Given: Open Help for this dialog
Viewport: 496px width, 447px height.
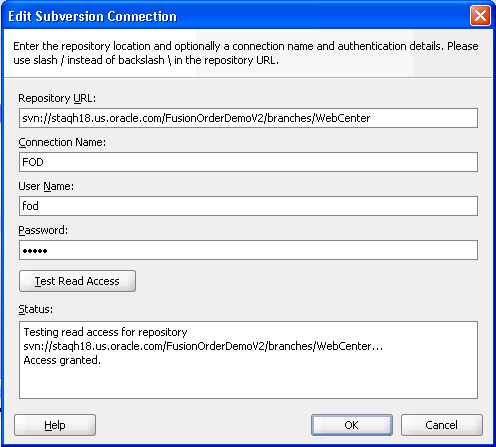Looking at the screenshot, I should [x=55, y=425].
